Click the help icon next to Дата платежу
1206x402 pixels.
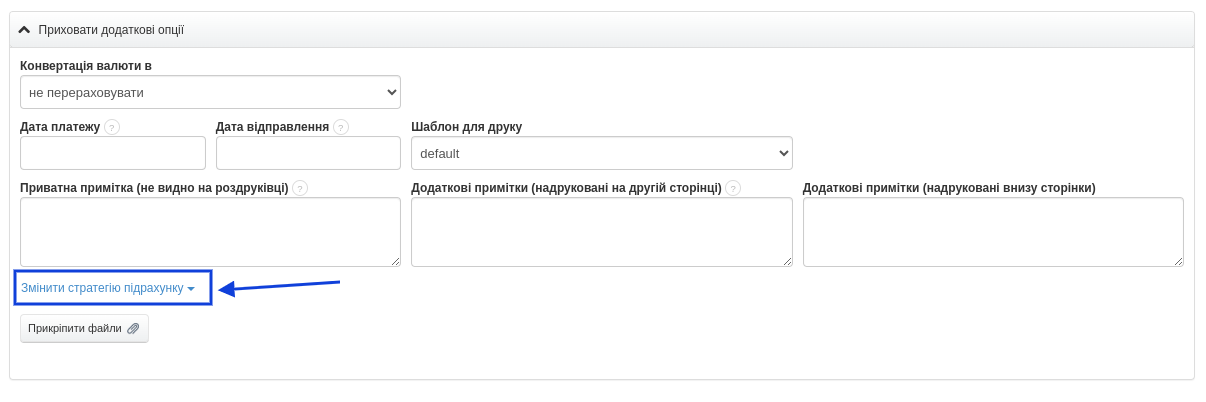coord(112,127)
